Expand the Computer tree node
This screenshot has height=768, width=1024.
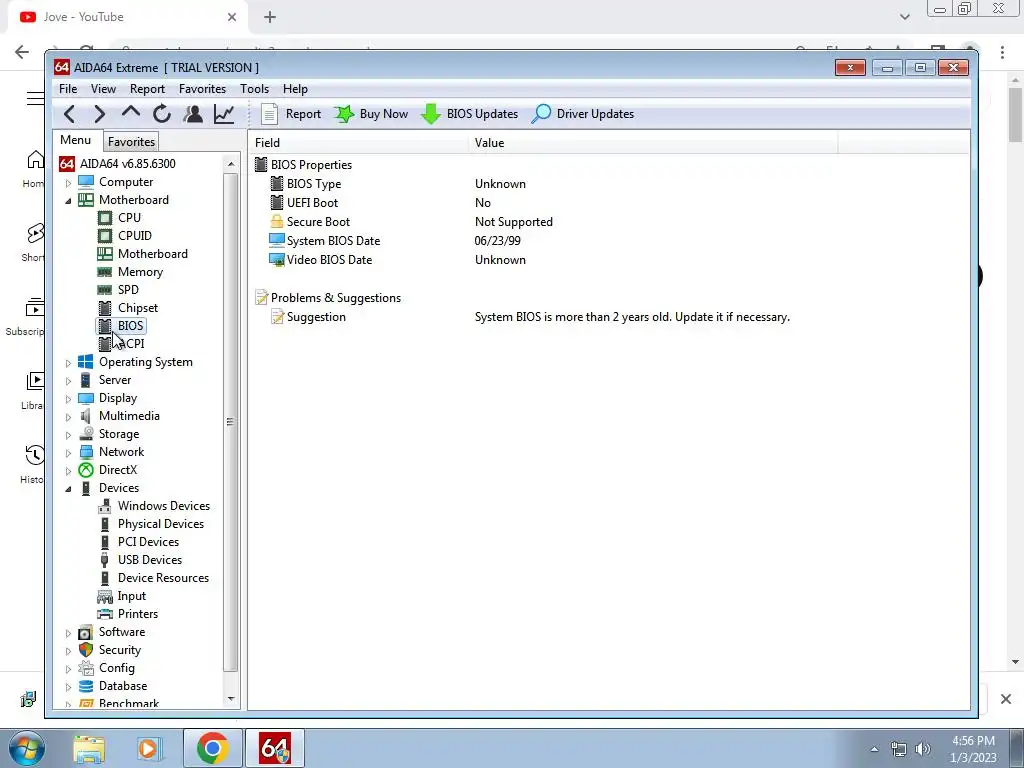tap(68, 183)
